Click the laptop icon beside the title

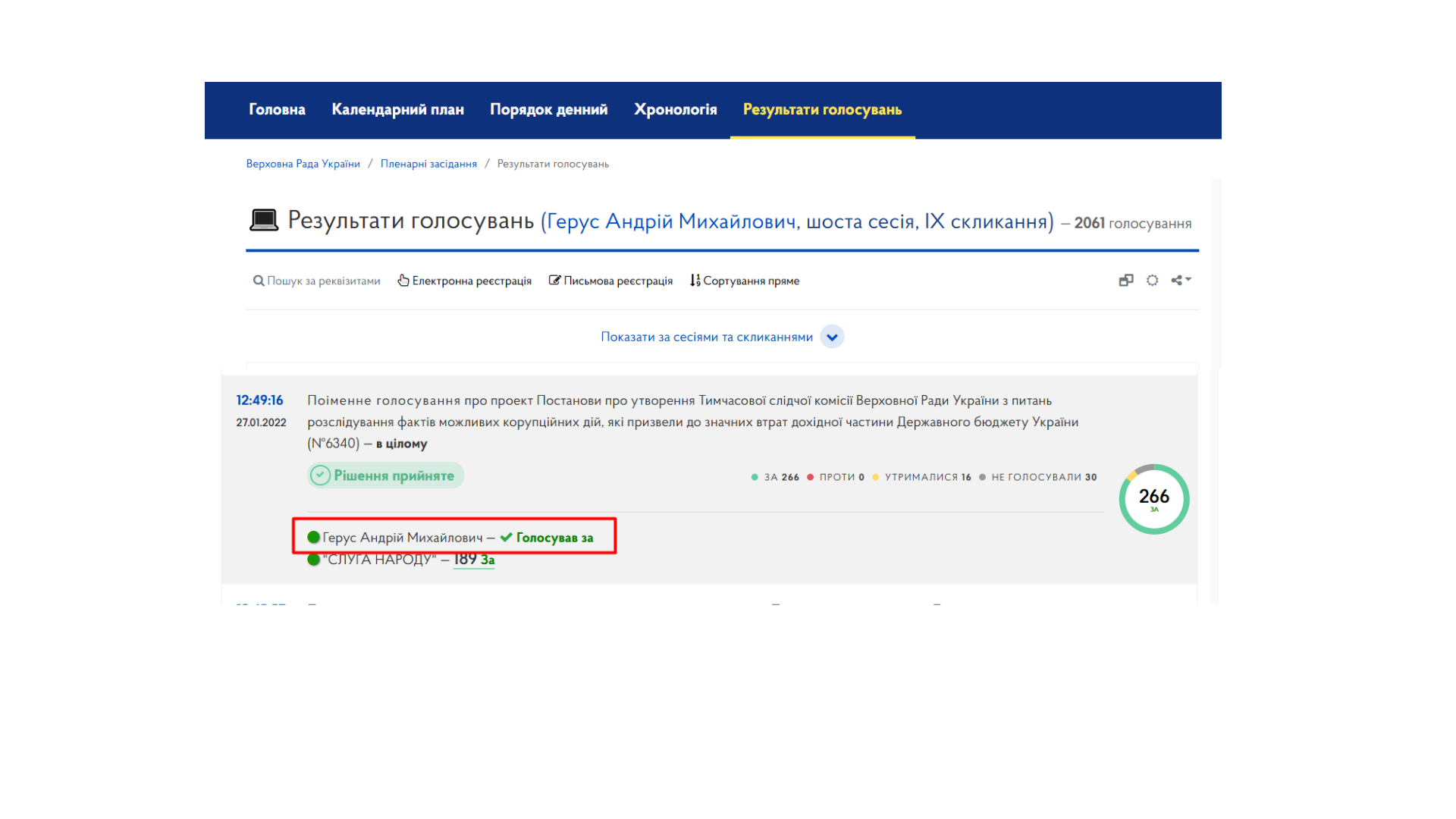(x=264, y=221)
